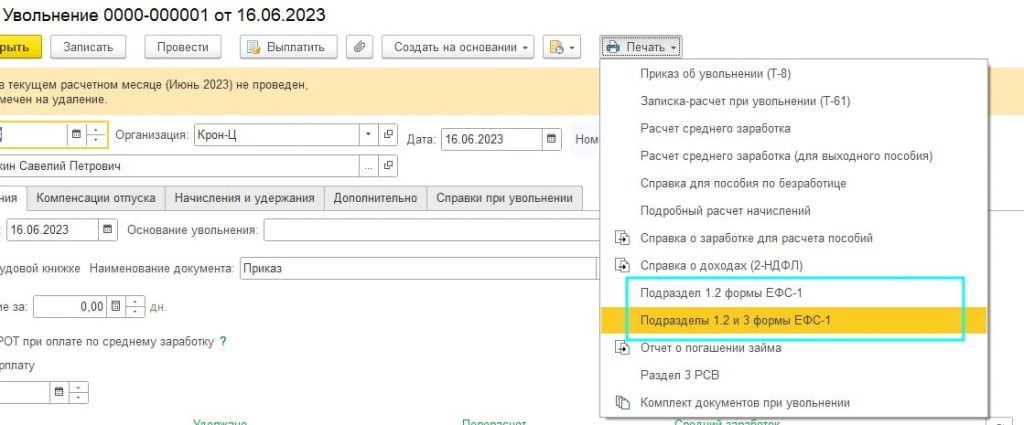Viewport: 1024px width, 425px height.
Task: Click help question mark near МРОТ text
Action: click(223, 341)
